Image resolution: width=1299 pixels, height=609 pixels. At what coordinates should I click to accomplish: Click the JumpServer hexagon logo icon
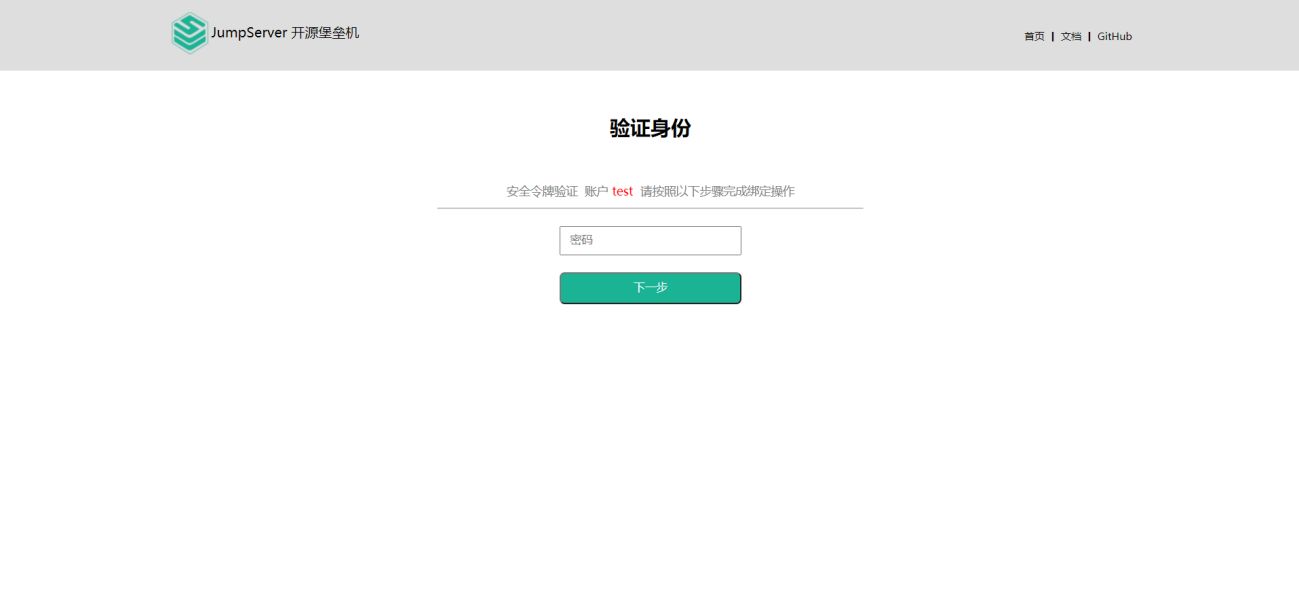(x=189, y=33)
